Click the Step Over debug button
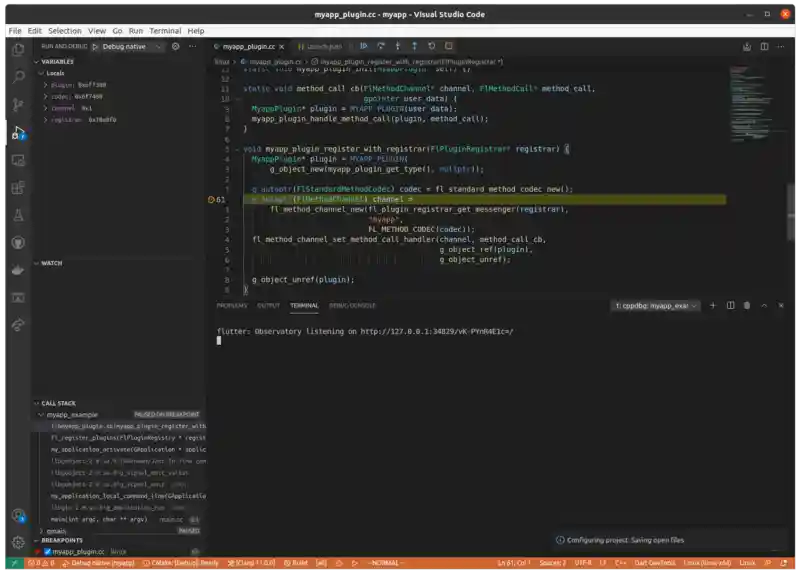The image size is (800, 574). click(x=381, y=46)
